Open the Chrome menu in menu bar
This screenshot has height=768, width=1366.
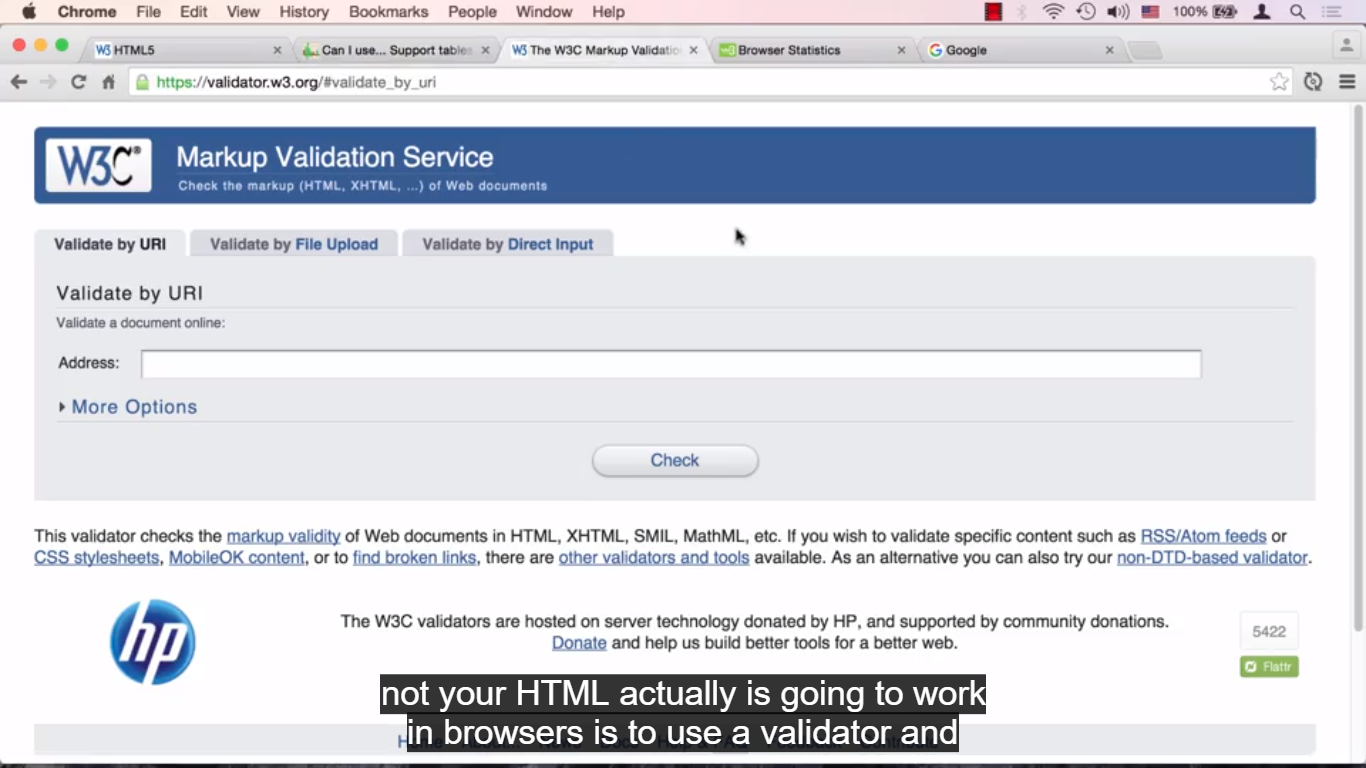87,12
